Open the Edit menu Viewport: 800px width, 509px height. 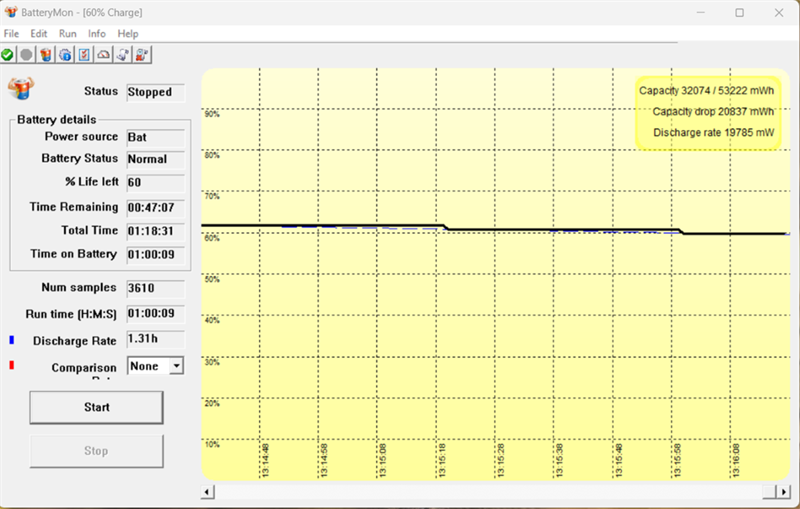click(39, 34)
